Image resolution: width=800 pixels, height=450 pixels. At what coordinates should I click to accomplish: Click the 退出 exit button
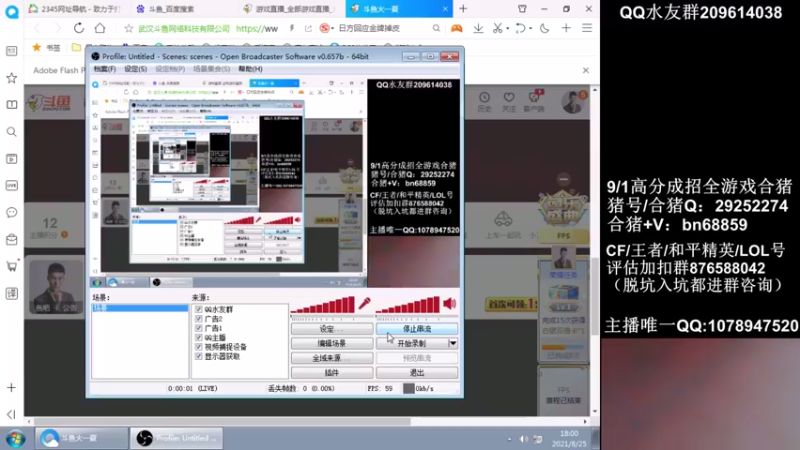417,373
